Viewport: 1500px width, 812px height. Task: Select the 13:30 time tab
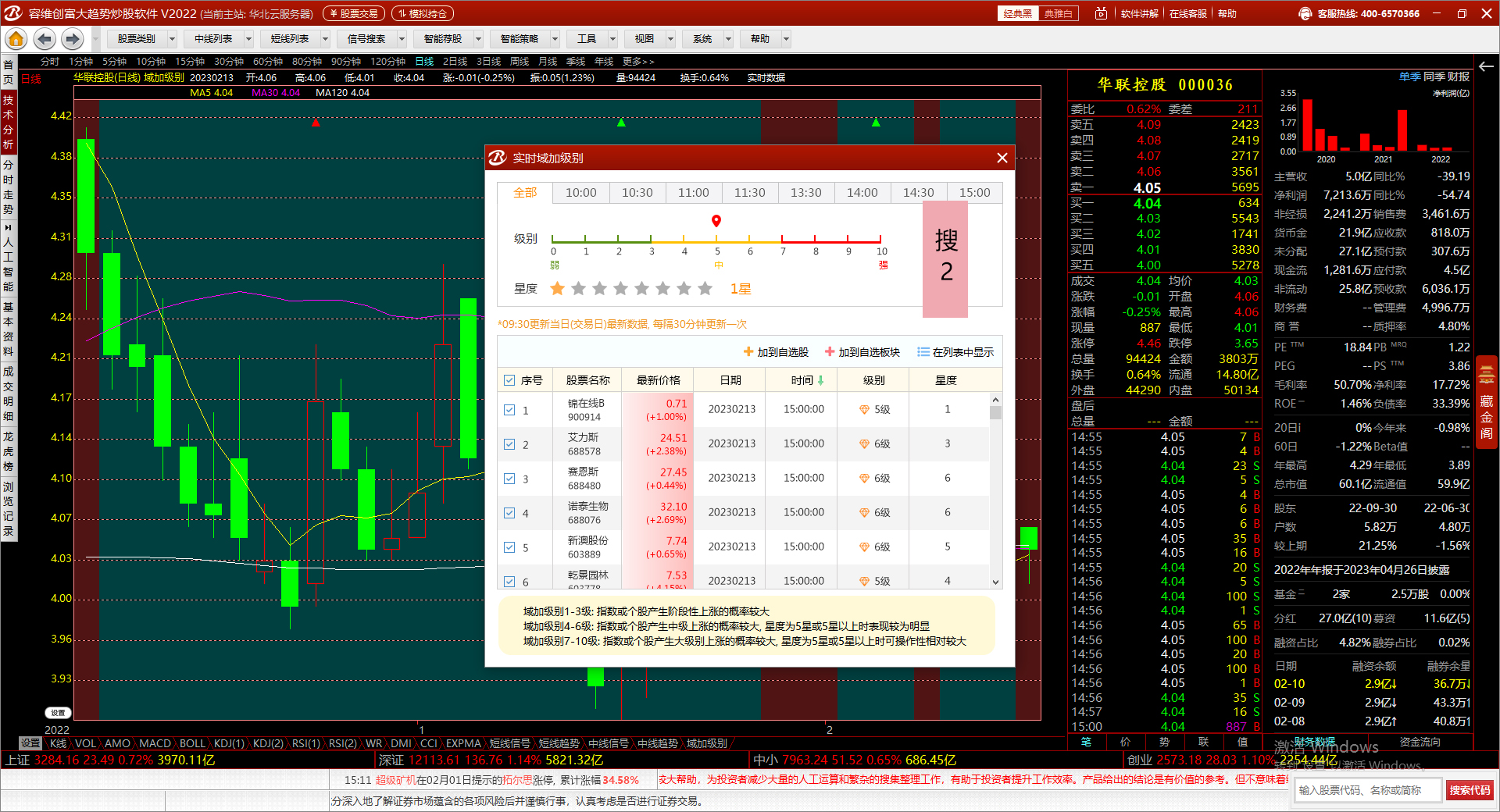tap(806, 193)
